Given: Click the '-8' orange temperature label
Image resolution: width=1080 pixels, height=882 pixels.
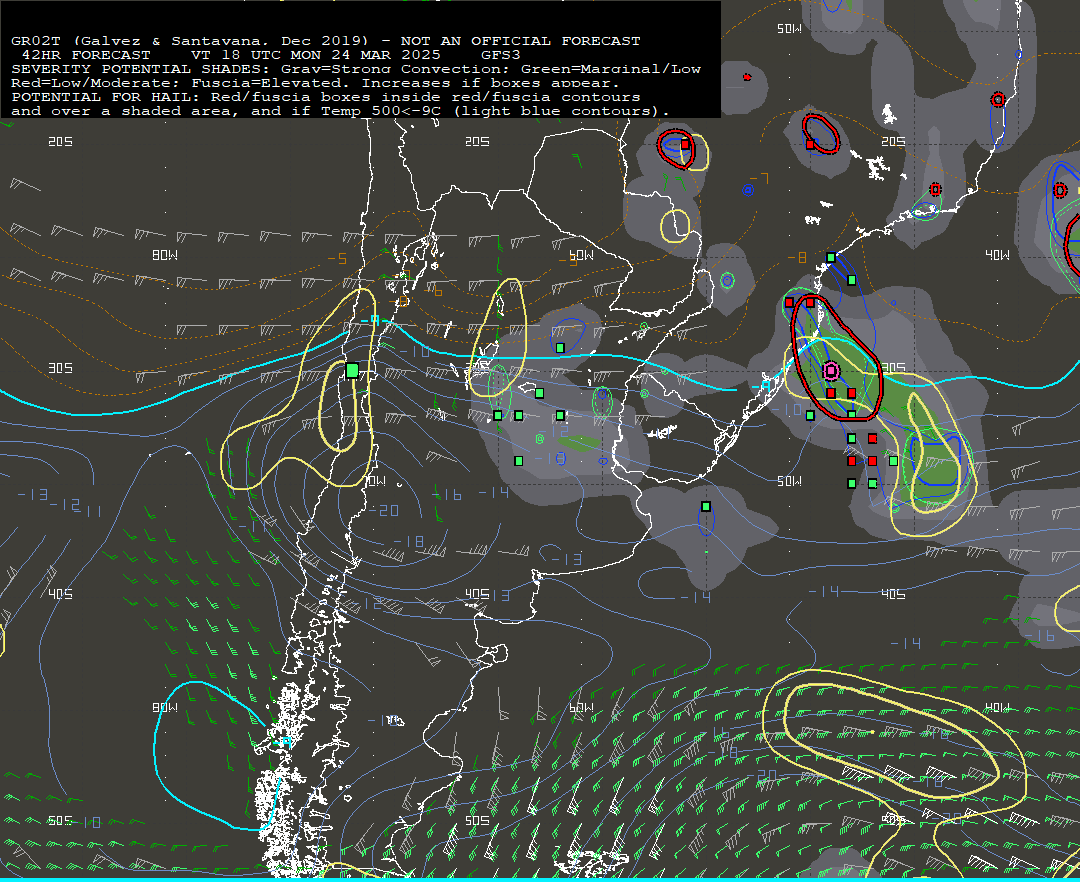Looking at the screenshot, I should (796, 258).
